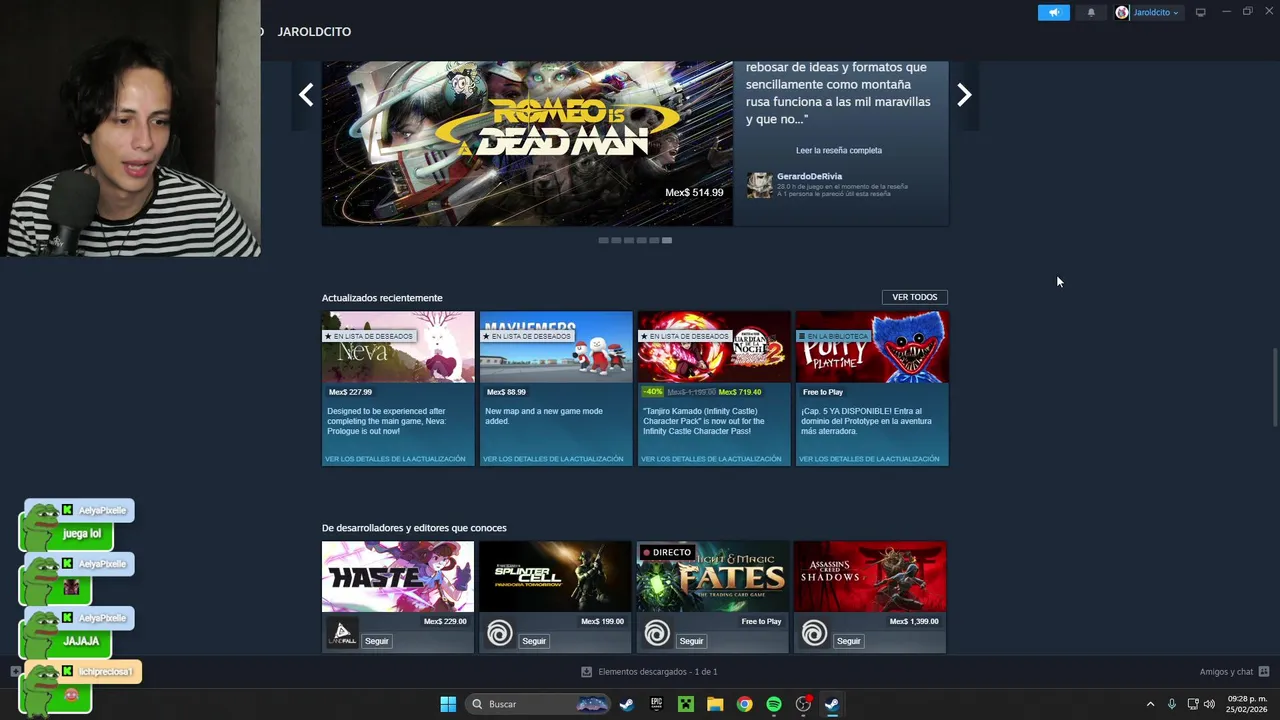1280x720 pixels.
Task: Open the Neva game thumbnail
Action: pyautogui.click(x=398, y=347)
